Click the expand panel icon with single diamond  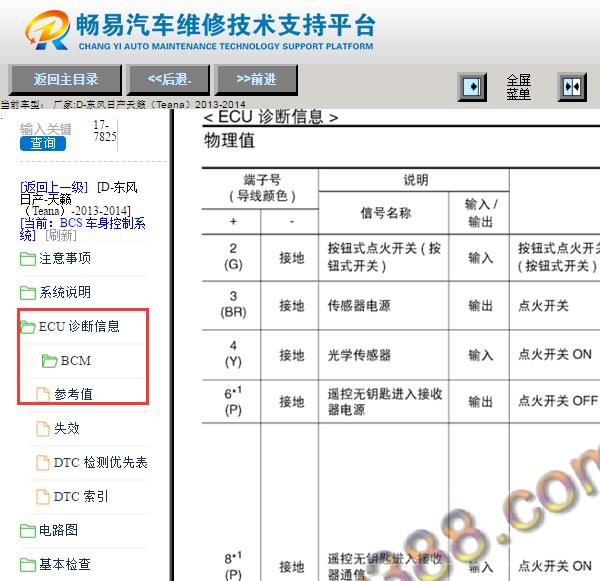coord(473,87)
